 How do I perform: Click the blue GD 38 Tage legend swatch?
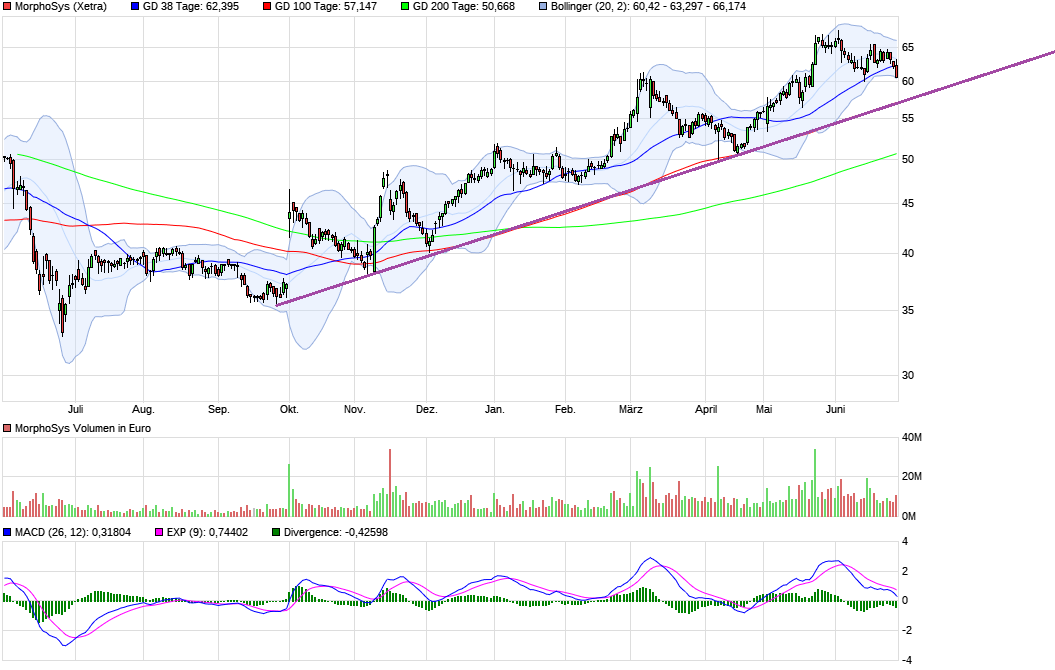135,7
